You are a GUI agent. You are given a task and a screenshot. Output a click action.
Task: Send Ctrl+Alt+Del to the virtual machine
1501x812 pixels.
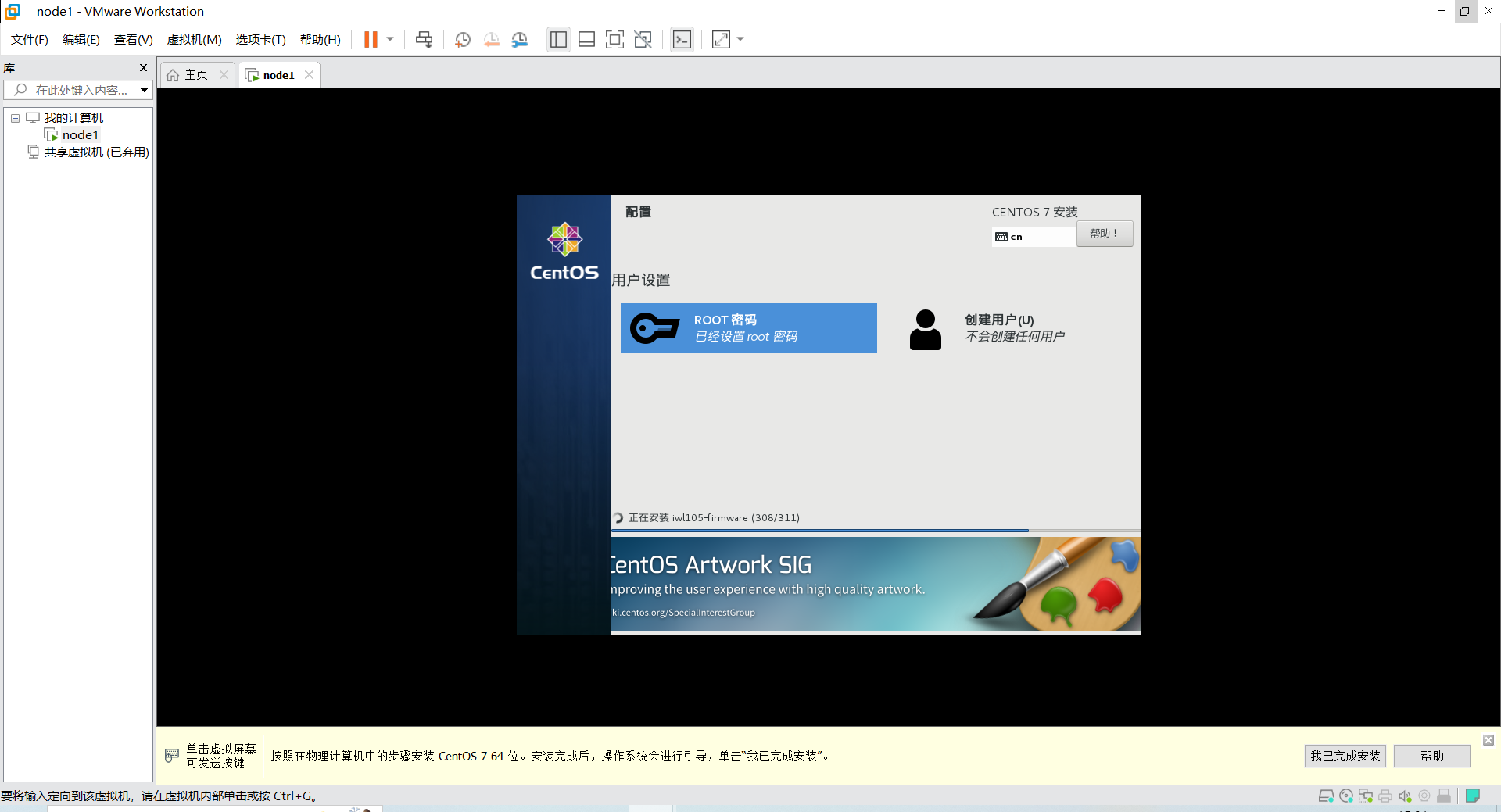pos(424,39)
